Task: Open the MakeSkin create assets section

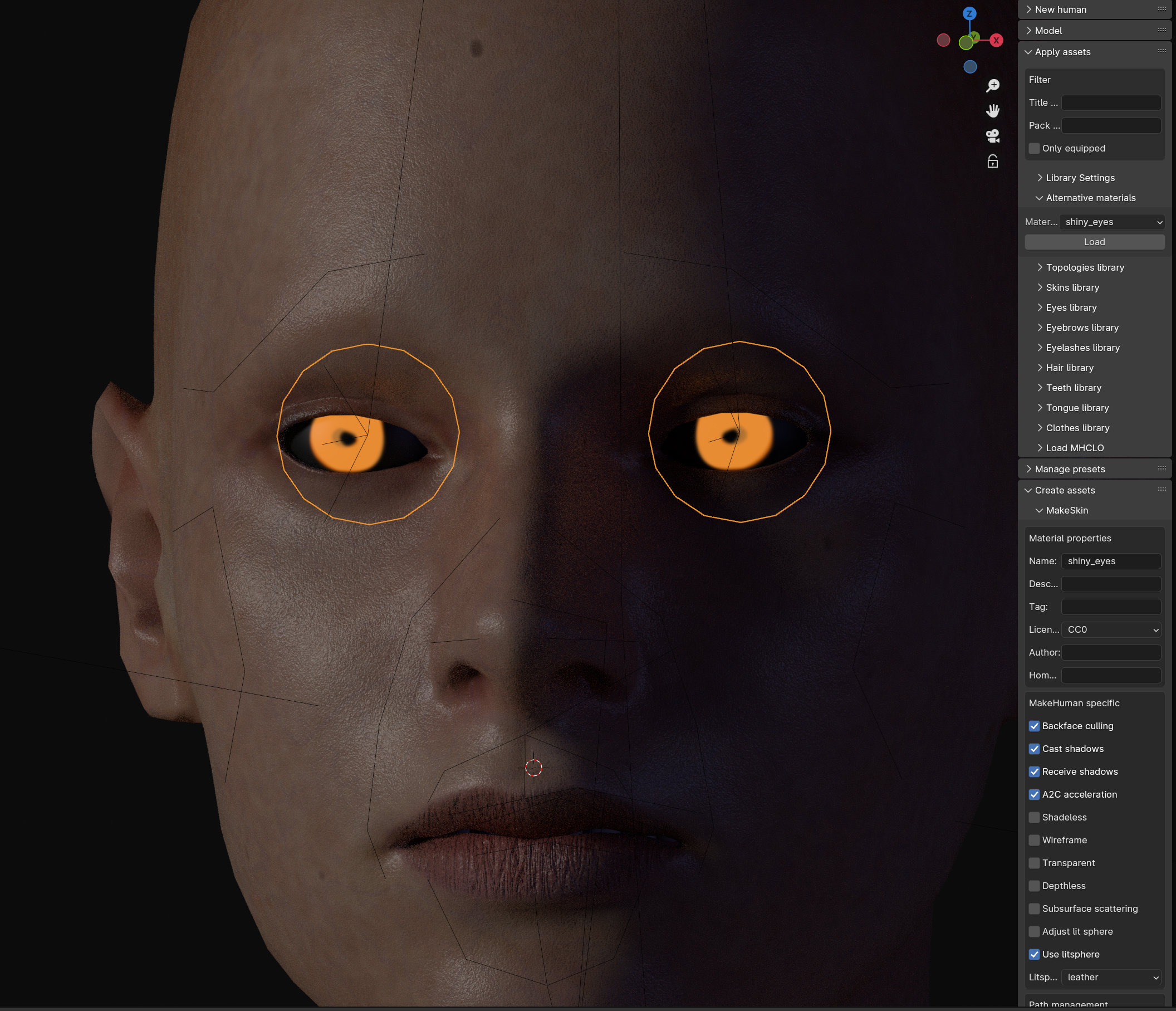Action: coord(1066,510)
